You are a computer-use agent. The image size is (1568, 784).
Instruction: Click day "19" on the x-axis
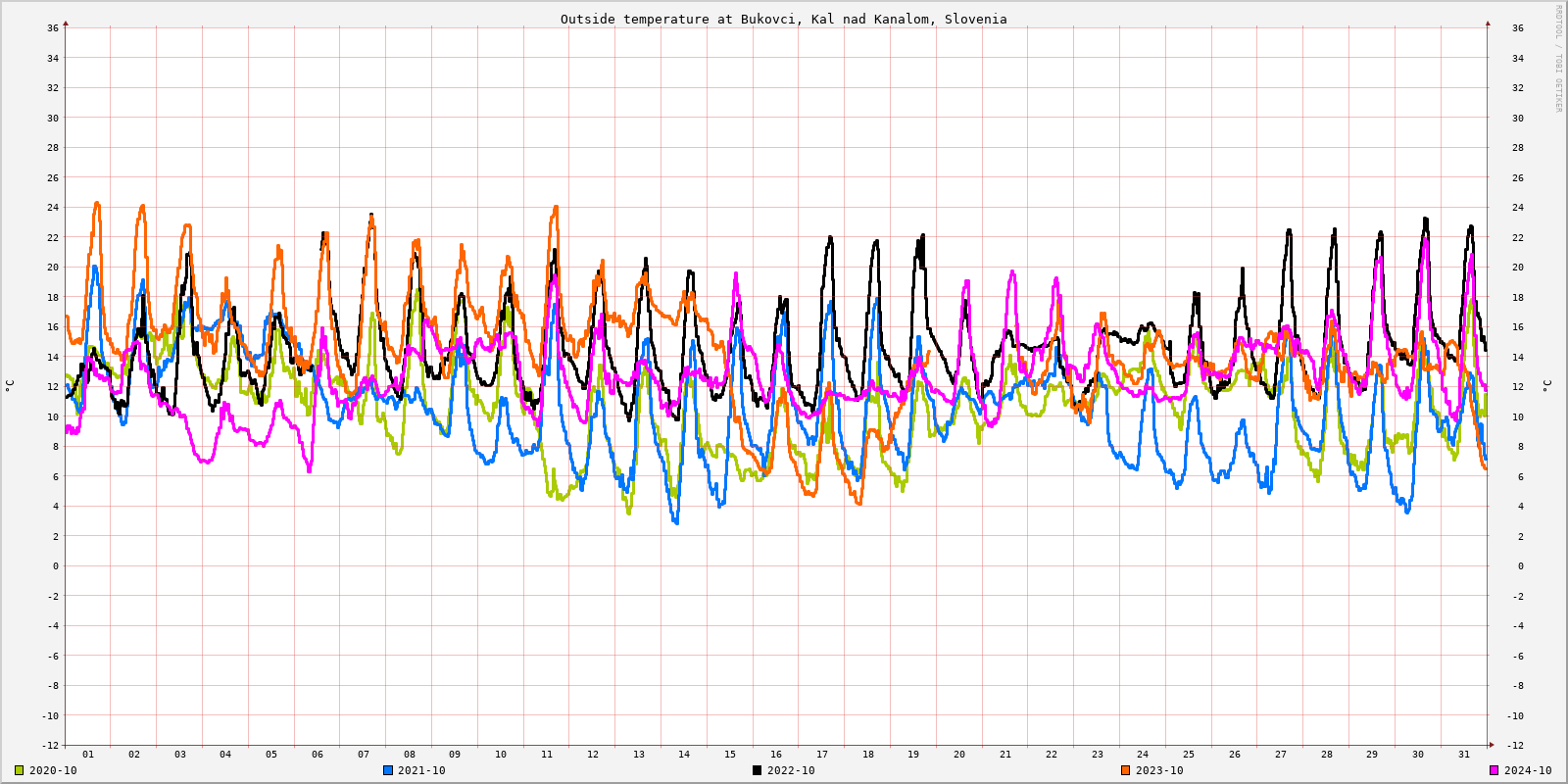click(x=913, y=755)
